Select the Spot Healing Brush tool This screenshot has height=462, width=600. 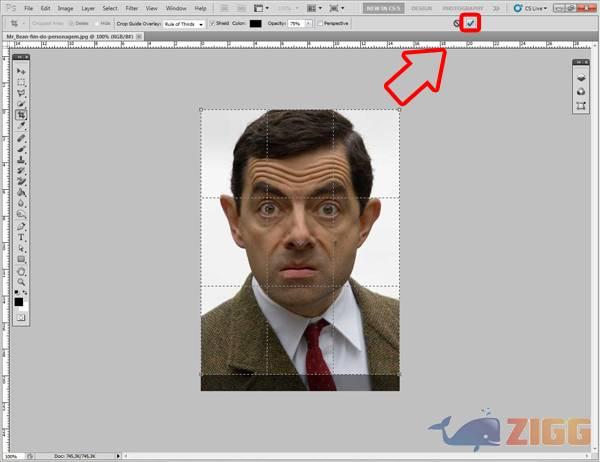point(21,138)
